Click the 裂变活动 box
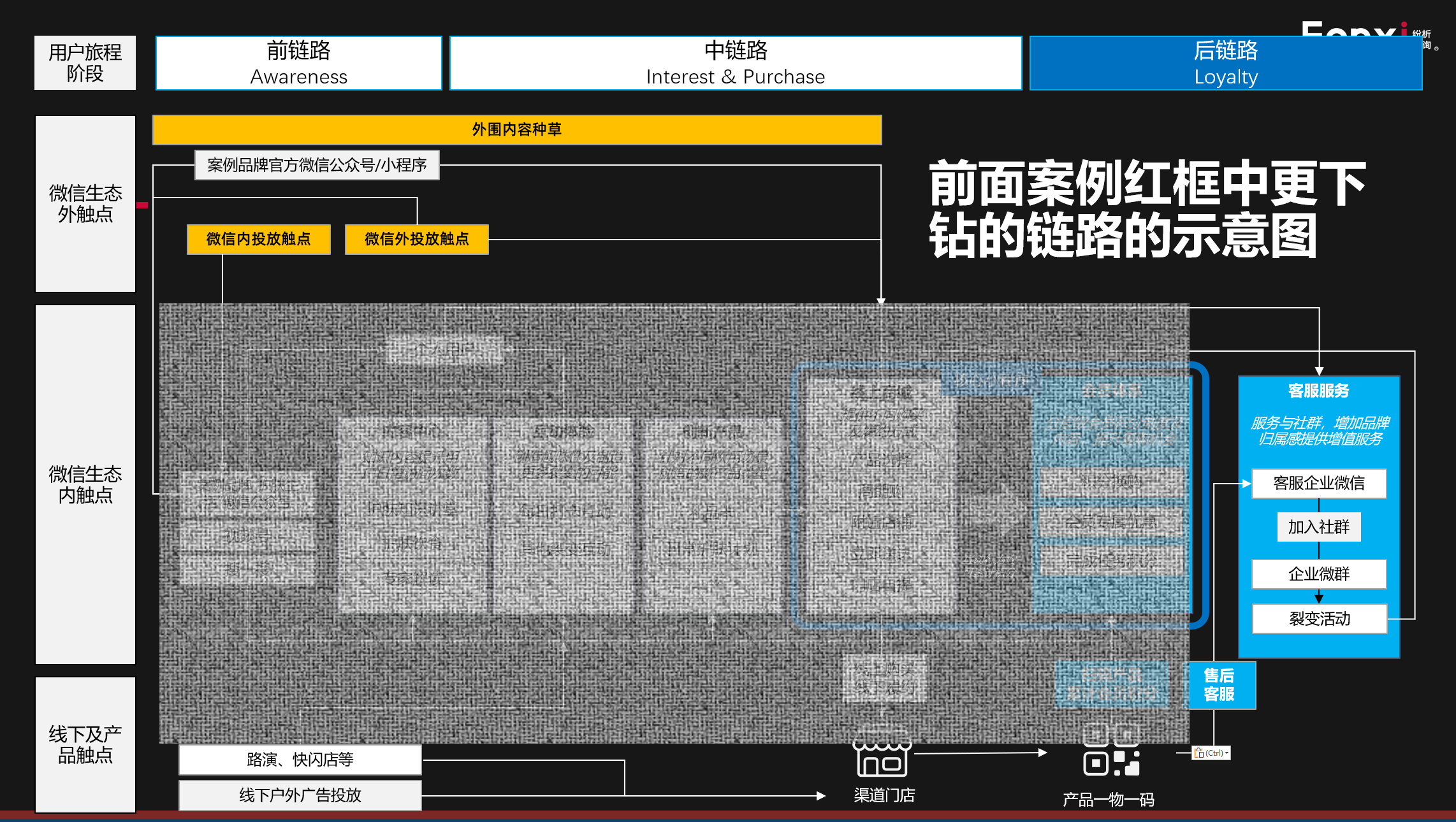1456x822 pixels. [1319, 619]
